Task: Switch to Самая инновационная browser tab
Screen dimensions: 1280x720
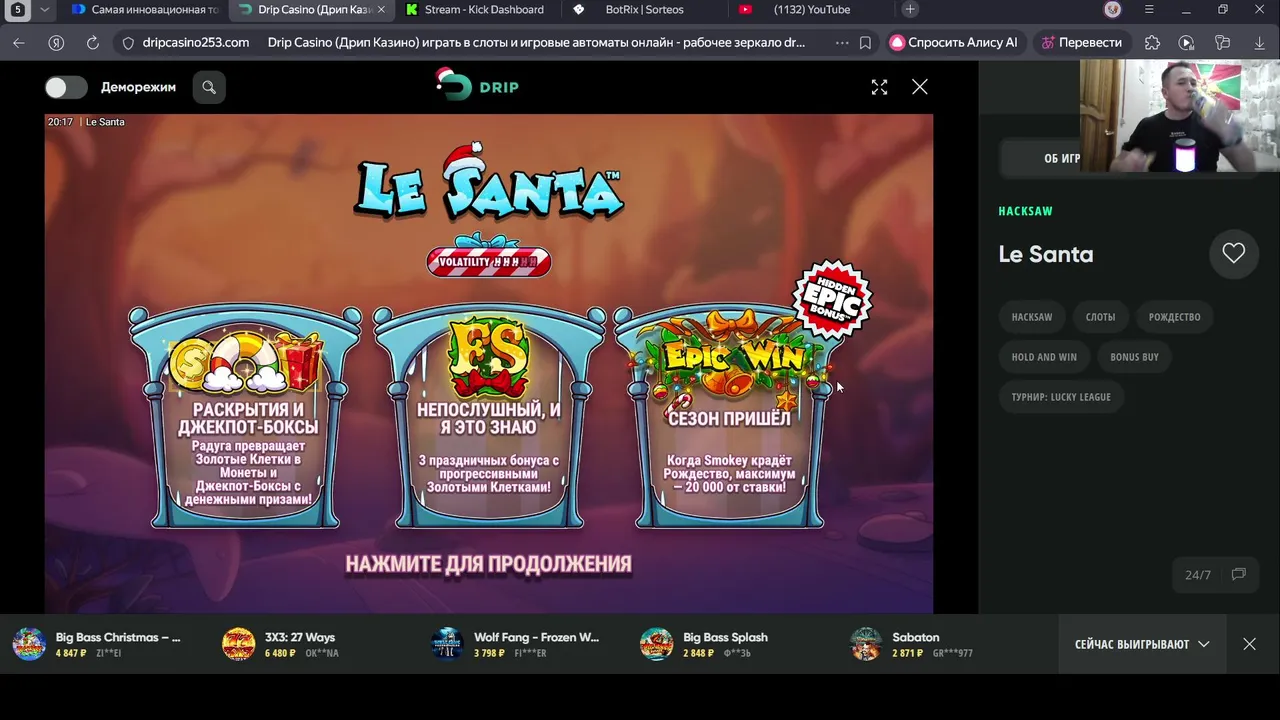Action: pos(146,10)
